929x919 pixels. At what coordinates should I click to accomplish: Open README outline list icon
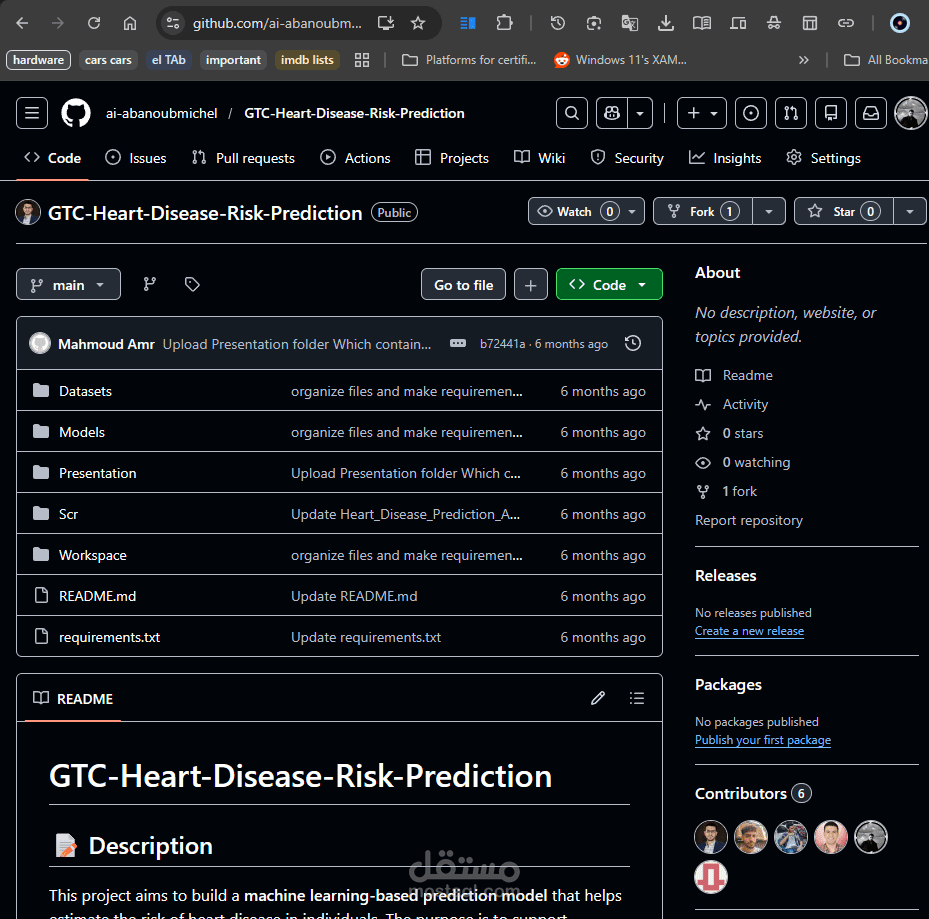click(x=637, y=698)
